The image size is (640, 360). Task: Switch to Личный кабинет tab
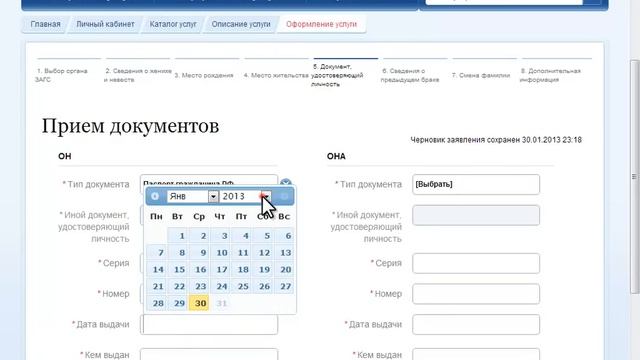pyautogui.click(x=105, y=24)
